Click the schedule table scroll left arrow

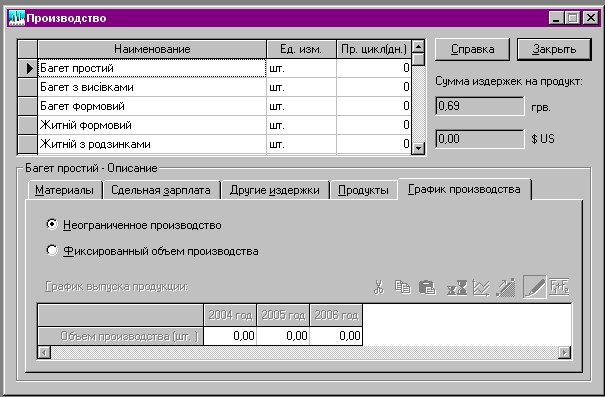[x=44, y=352]
